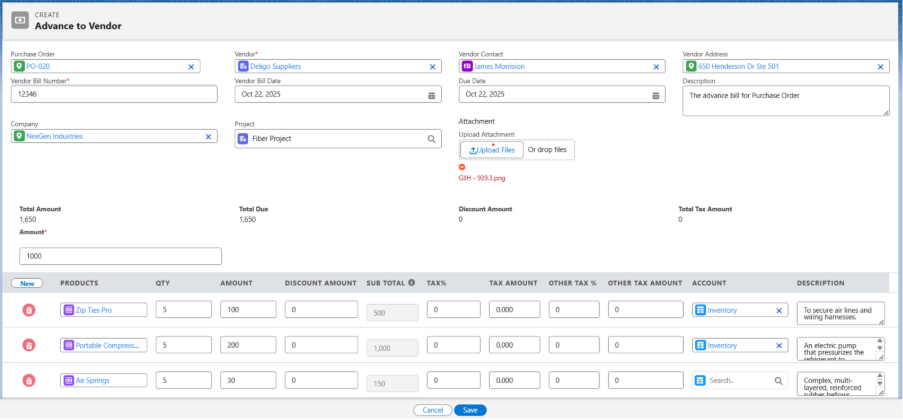Click the Sub Total info icon
The width and height of the screenshot is (903, 420).
[x=412, y=283]
